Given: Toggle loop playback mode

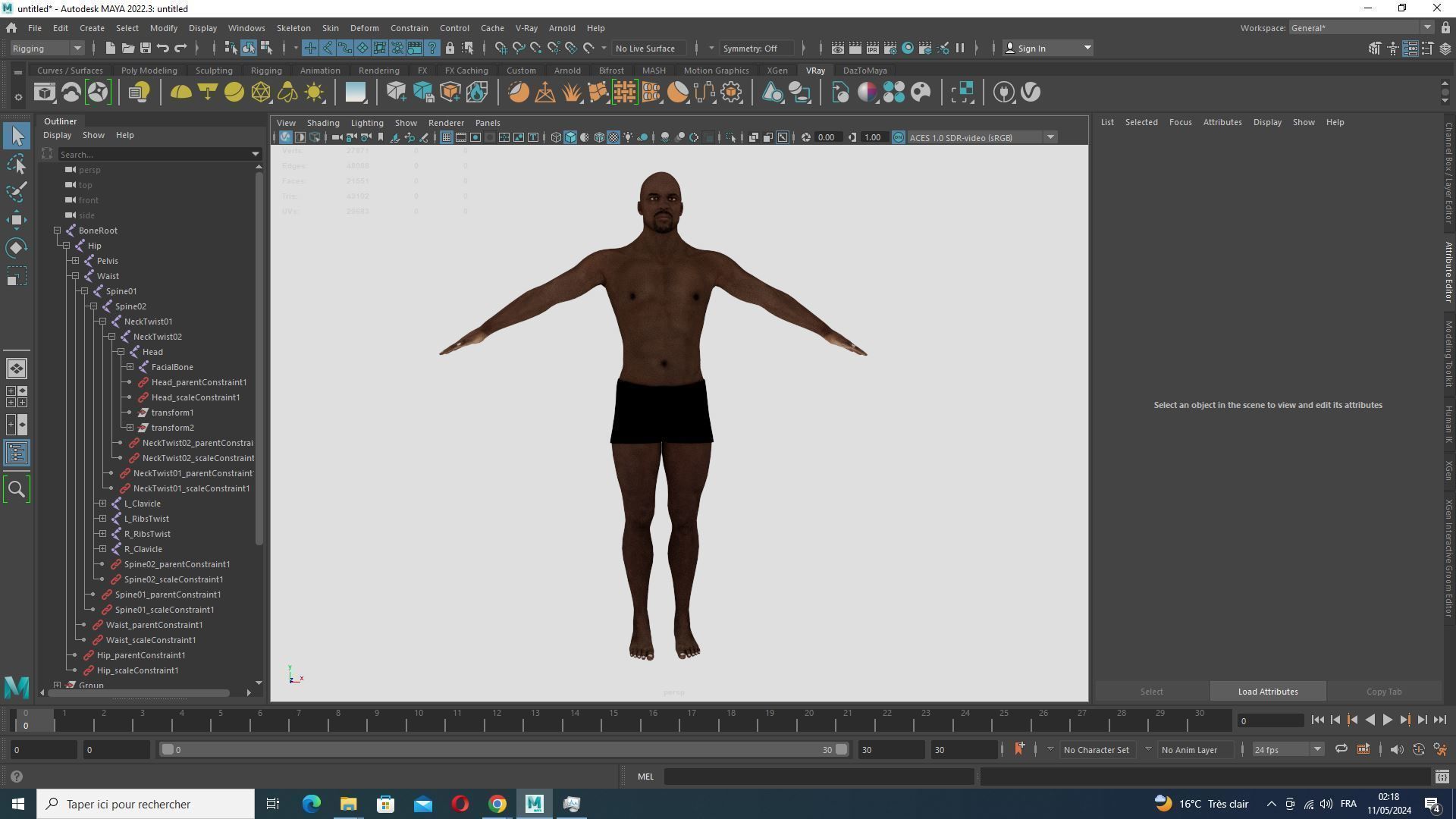Looking at the screenshot, I should 1341,750.
